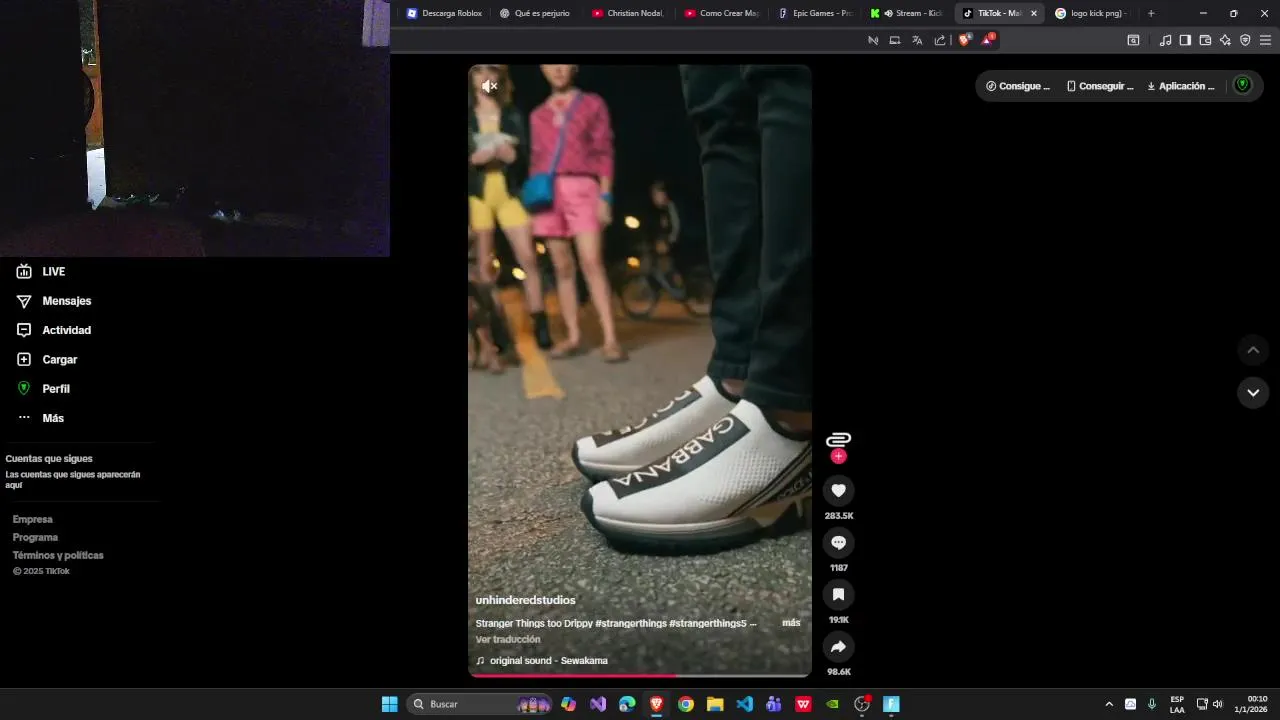Open Leo AI sparkle icon
The image size is (1280, 720).
(1225, 40)
